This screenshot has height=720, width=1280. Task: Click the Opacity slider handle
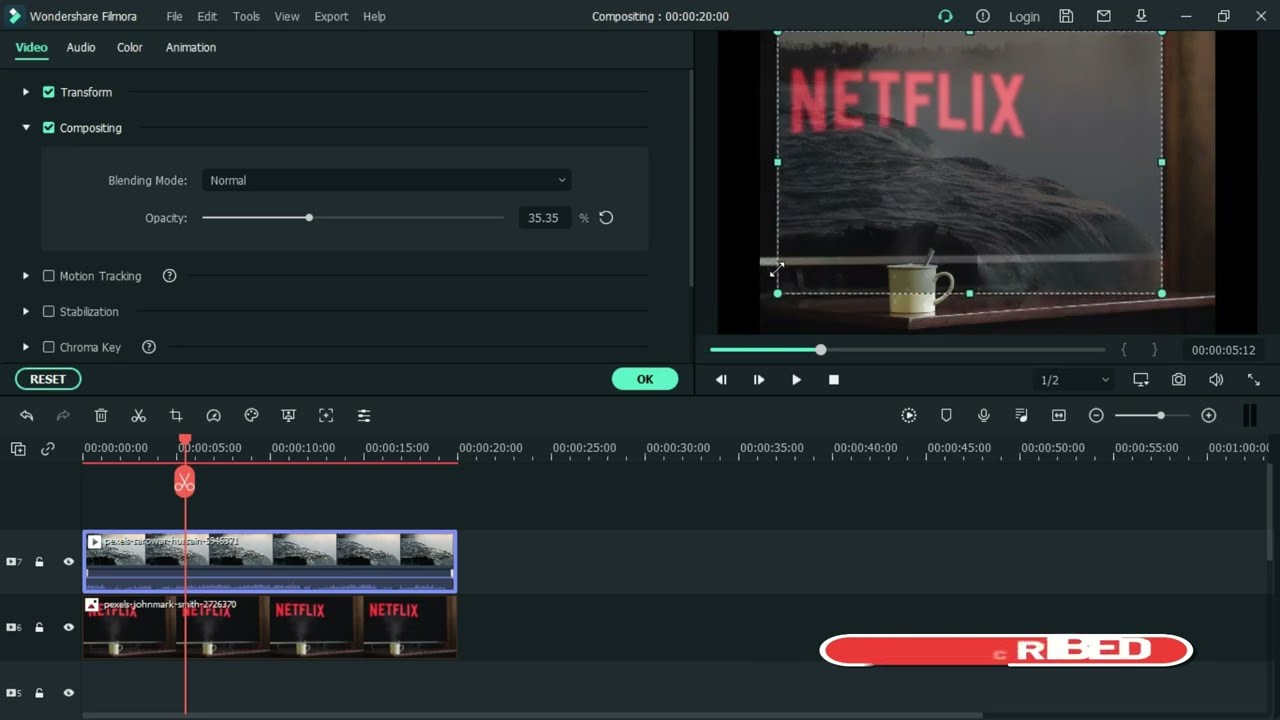pos(309,217)
